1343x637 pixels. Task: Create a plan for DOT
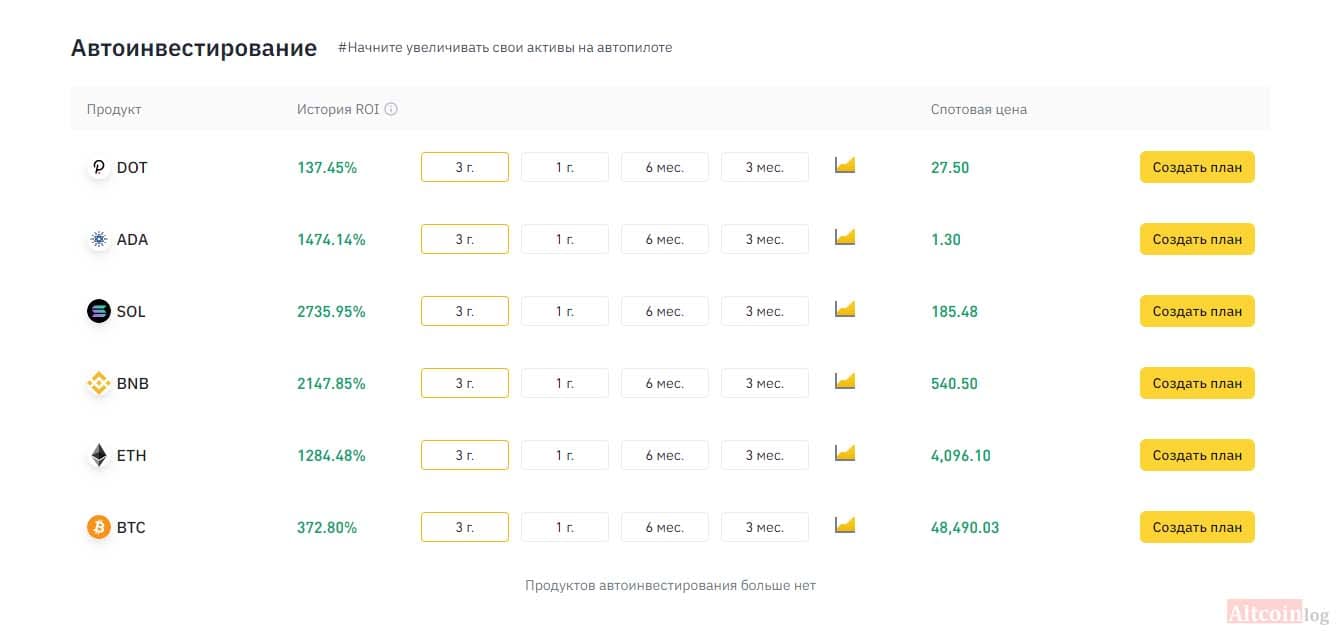(1197, 167)
